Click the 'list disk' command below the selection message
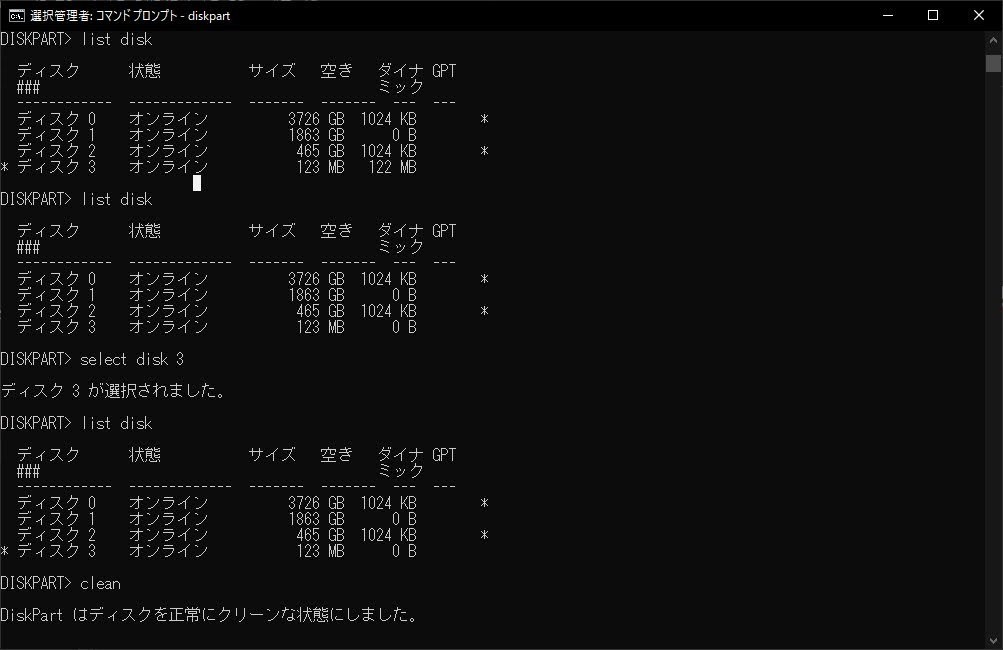 (x=116, y=424)
